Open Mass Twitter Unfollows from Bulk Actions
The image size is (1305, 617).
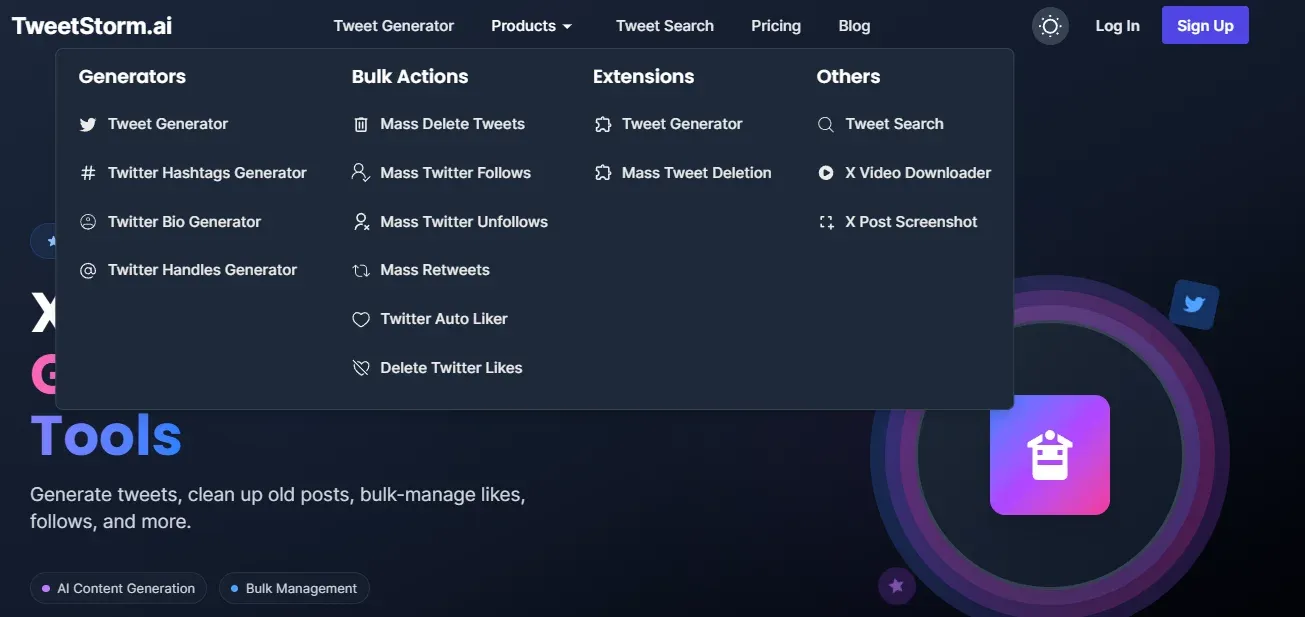(x=463, y=221)
